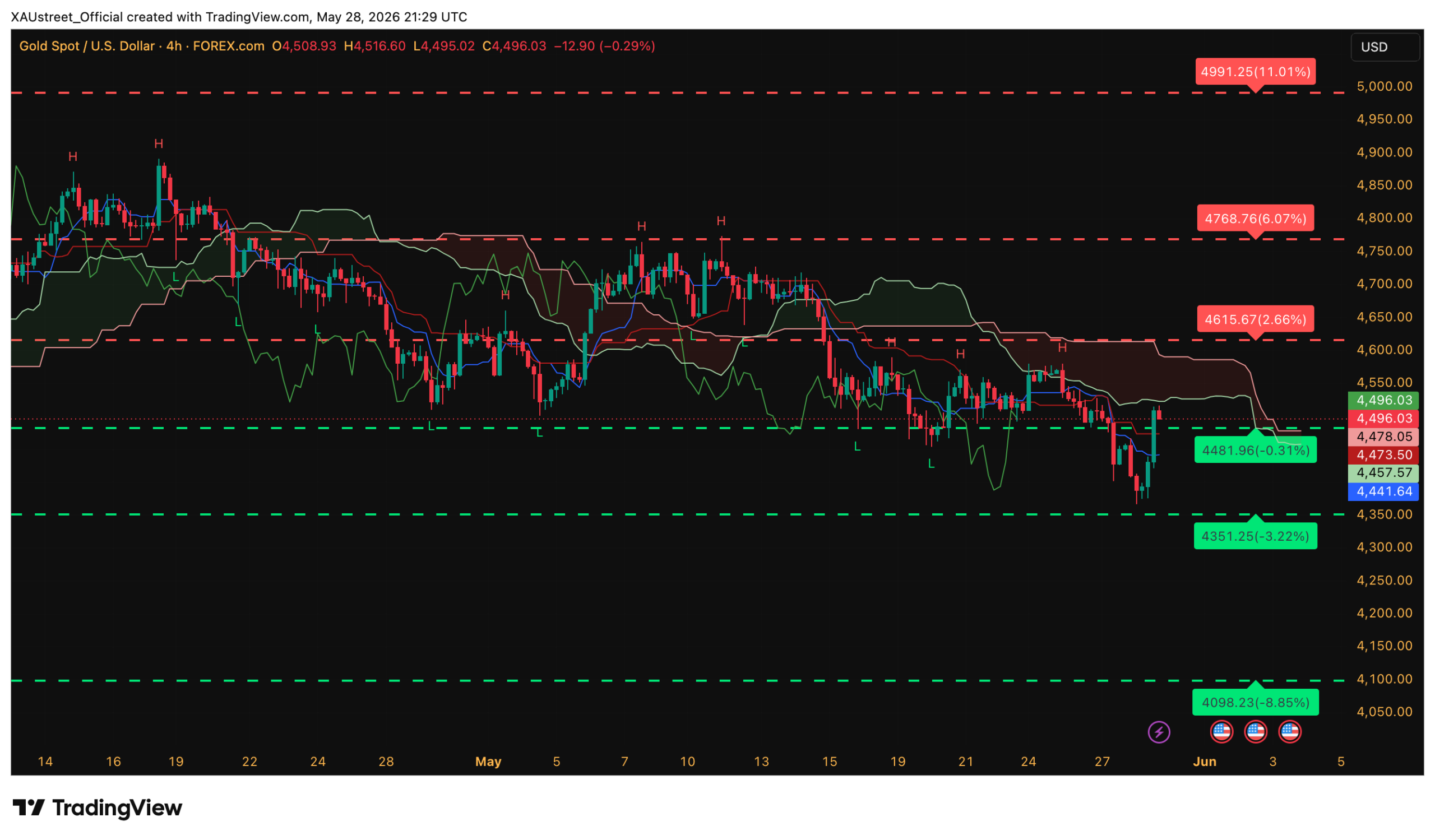Select the 4098.23(-8.85%) support label
This screenshot has width=1435, height=840.
pyautogui.click(x=1256, y=702)
